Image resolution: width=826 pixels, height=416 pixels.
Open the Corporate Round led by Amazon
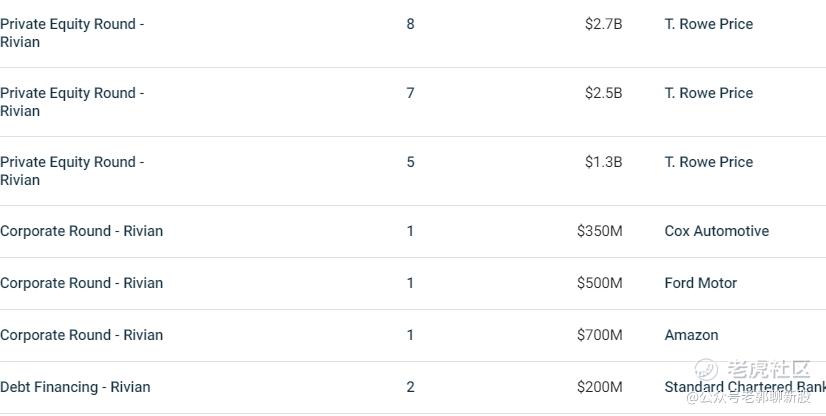(x=82, y=335)
